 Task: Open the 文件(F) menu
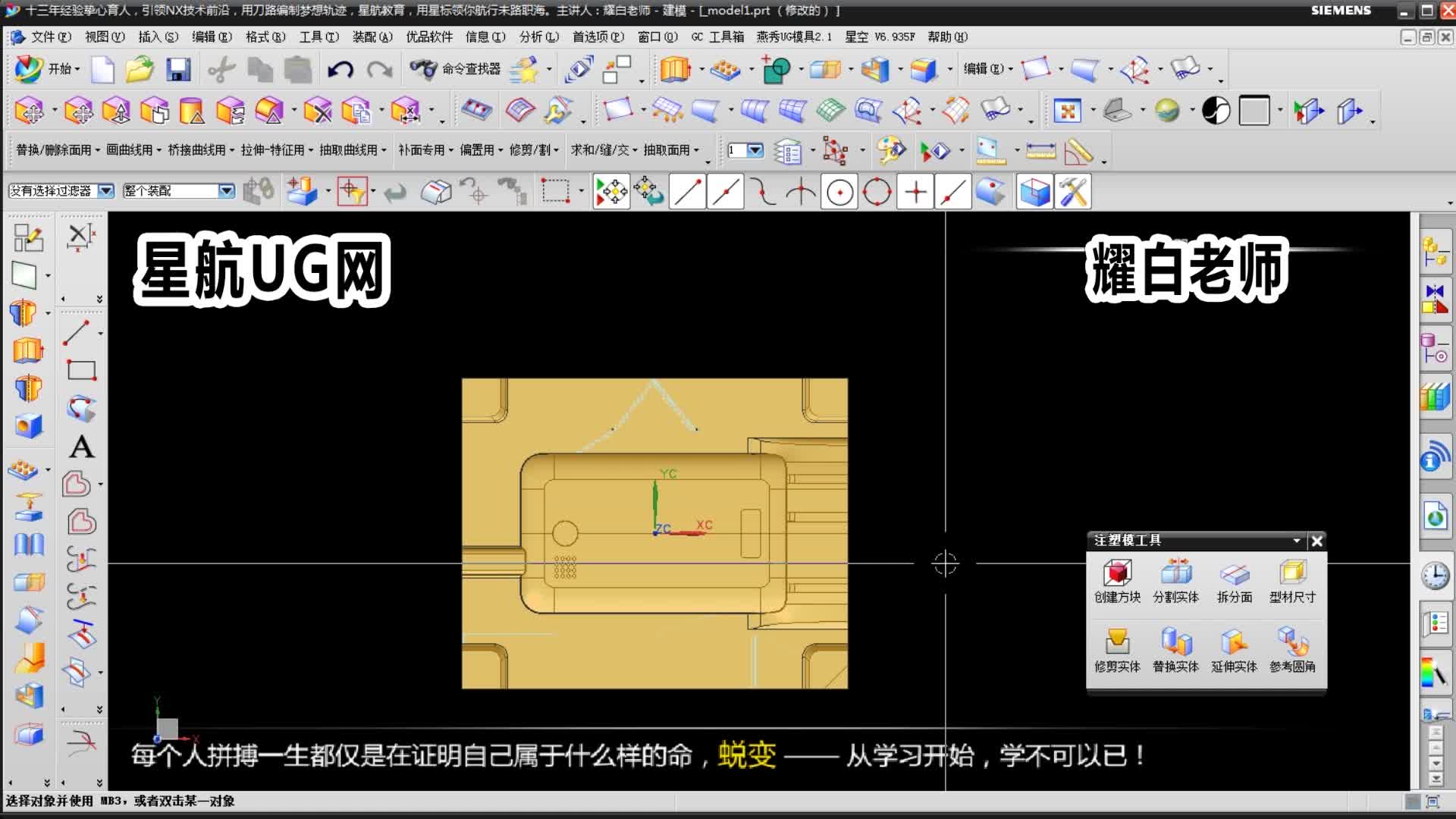pyautogui.click(x=50, y=36)
